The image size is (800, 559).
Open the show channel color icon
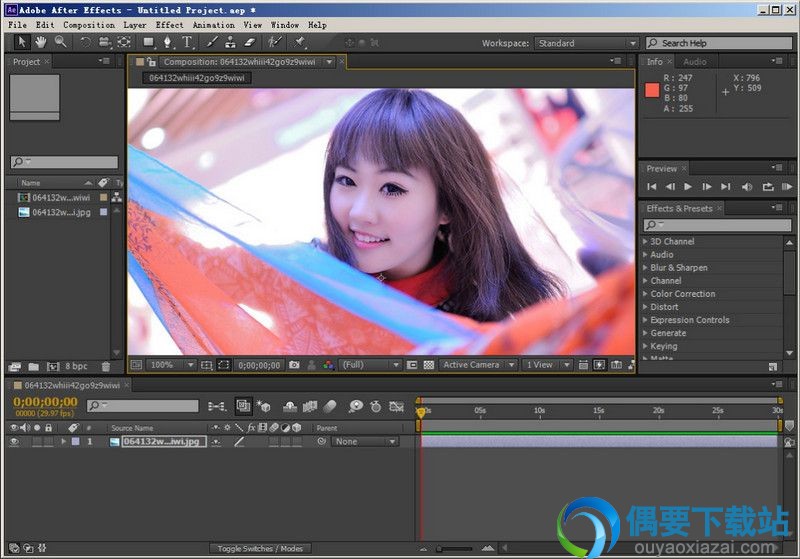tap(329, 365)
